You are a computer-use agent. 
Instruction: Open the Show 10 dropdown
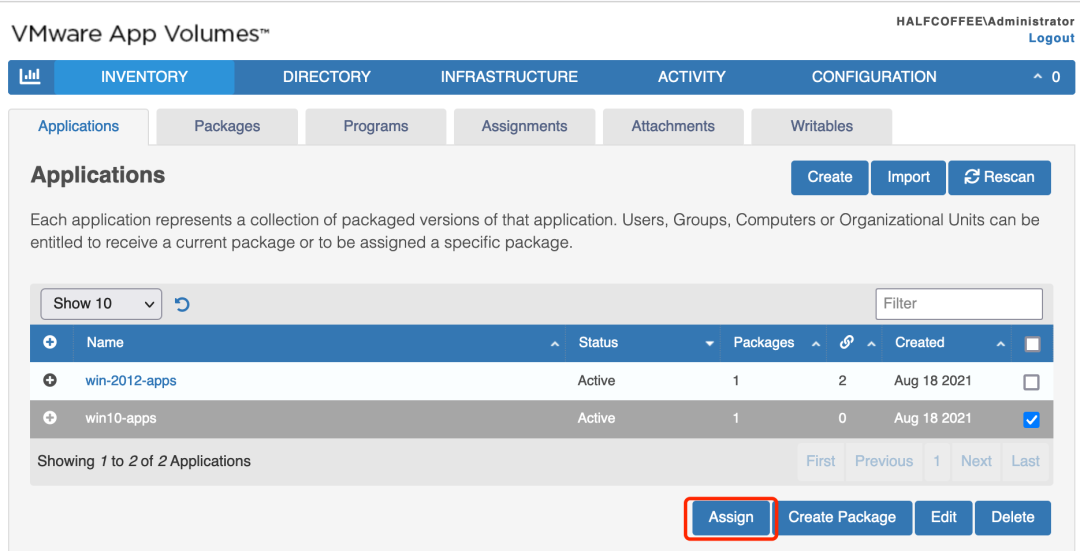click(101, 304)
